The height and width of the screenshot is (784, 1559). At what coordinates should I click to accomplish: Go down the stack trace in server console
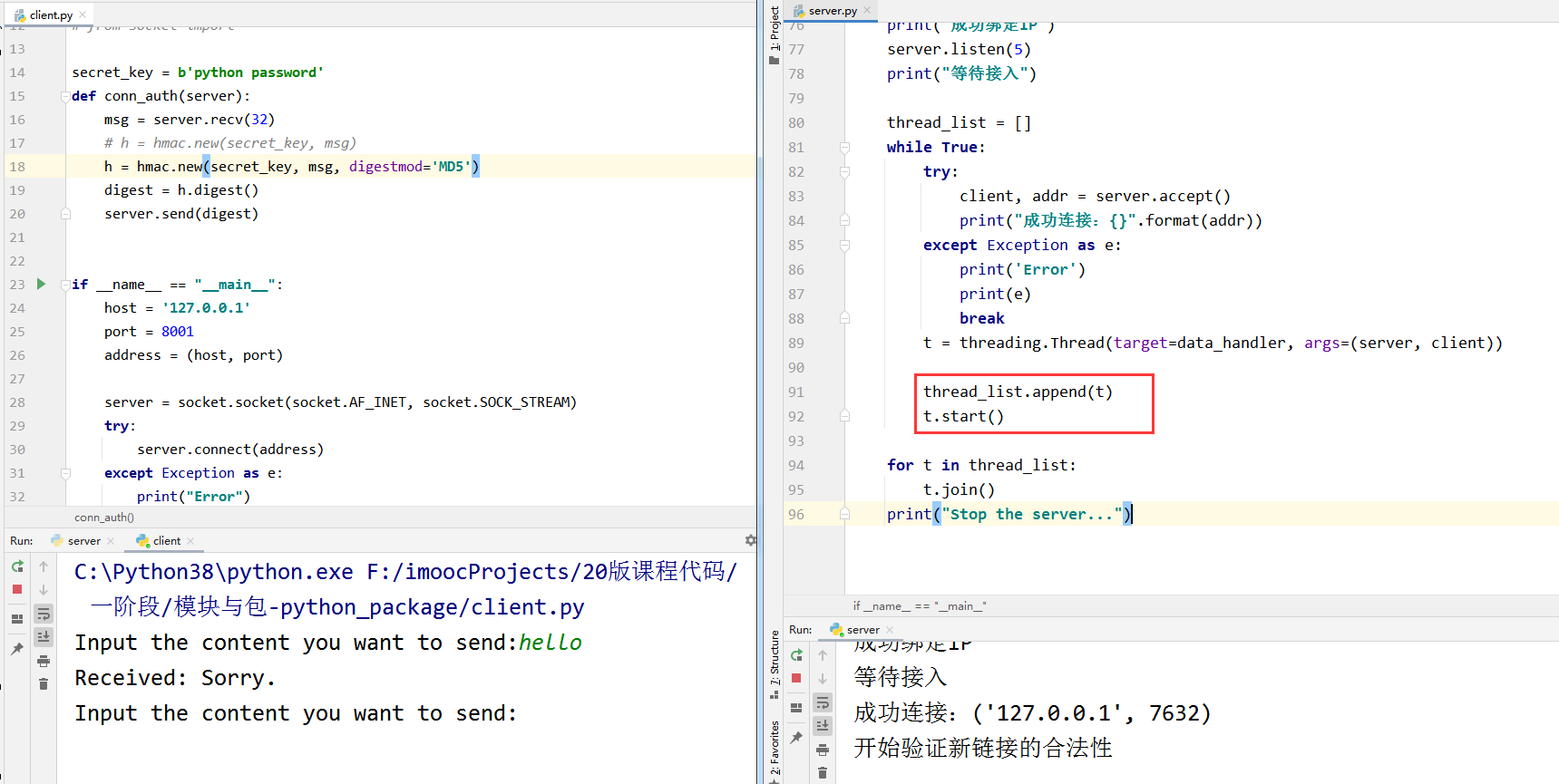point(823,678)
